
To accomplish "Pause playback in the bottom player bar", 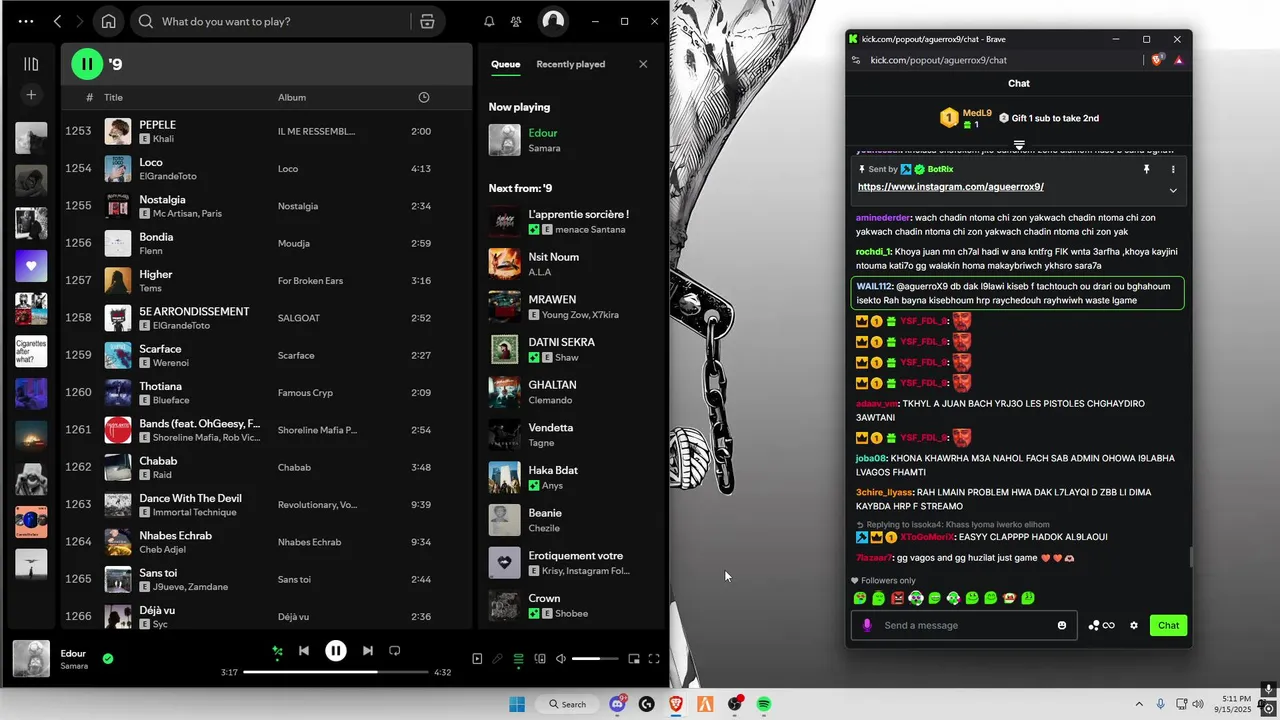I will pyautogui.click(x=336, y=651).
